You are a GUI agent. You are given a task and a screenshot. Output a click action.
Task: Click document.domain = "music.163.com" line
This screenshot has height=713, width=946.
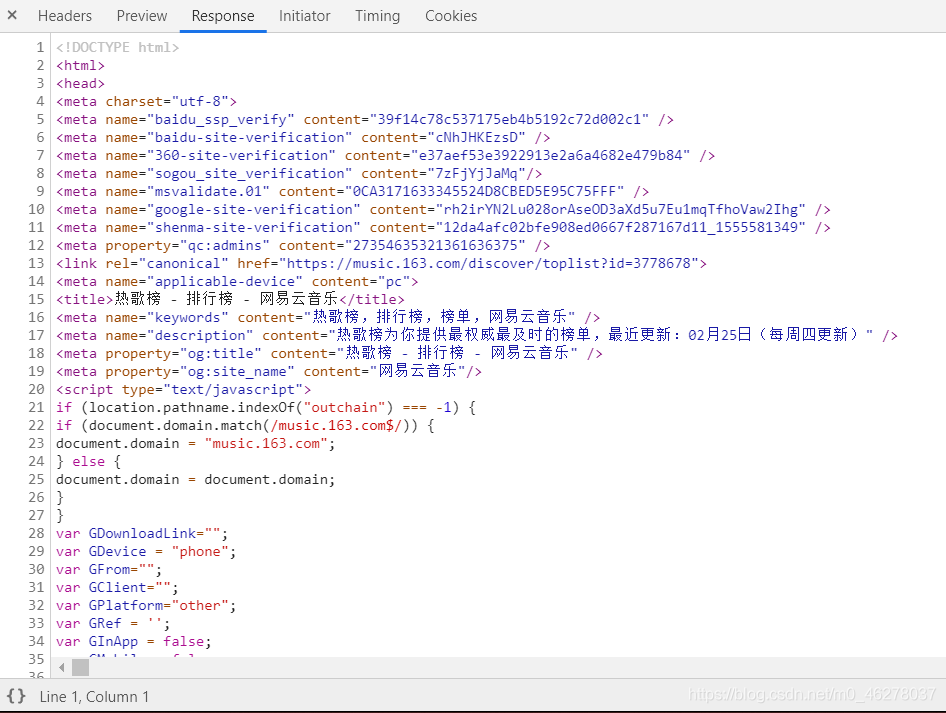point(196,443)
